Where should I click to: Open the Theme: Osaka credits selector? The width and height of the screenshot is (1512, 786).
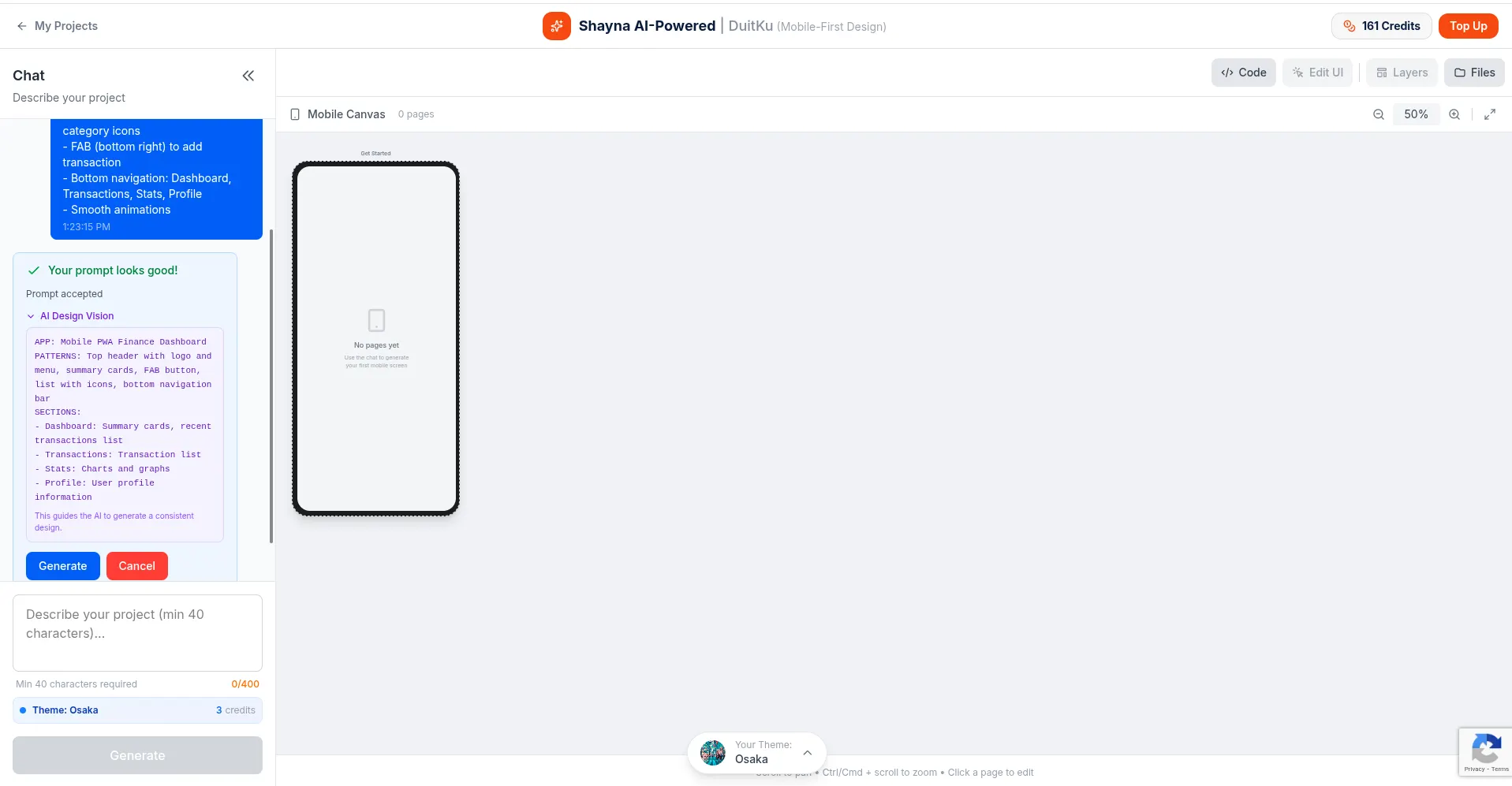(137, 710)
